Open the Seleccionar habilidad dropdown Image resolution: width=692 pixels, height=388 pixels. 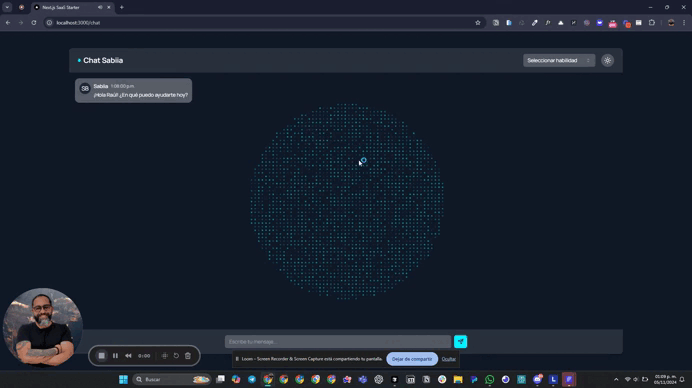coord(559,60)
